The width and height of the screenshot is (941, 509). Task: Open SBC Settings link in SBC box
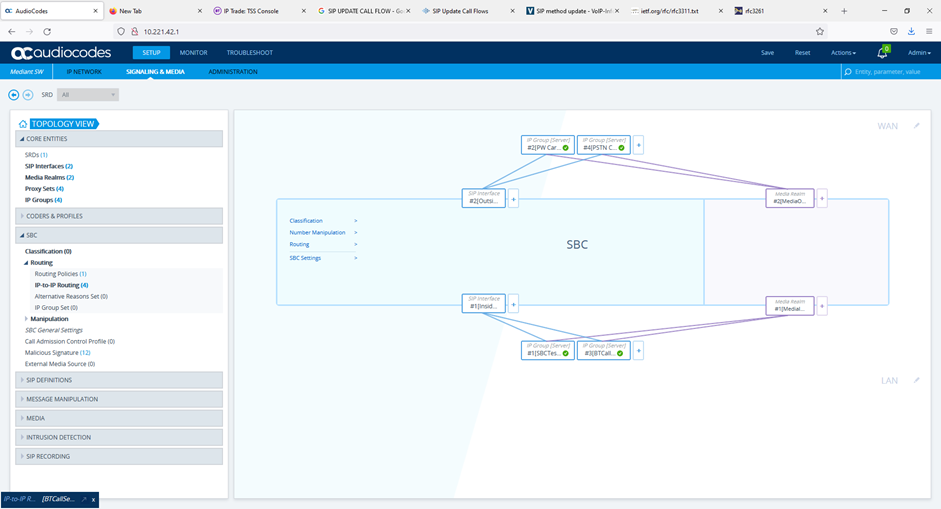point(305,258)
